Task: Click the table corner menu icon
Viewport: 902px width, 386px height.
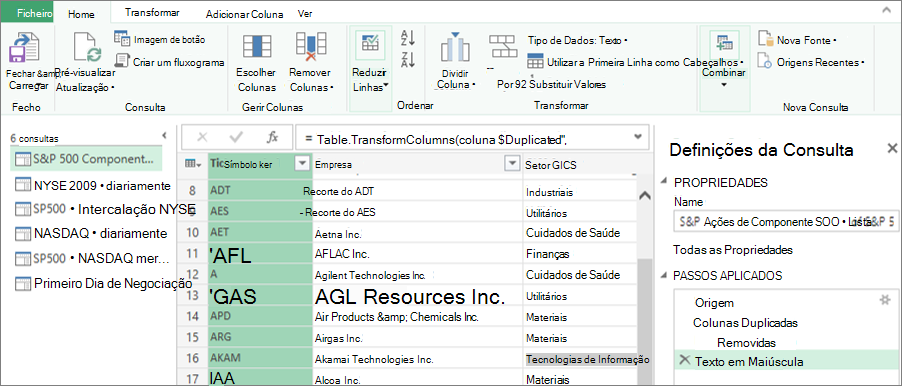Action: (193, 164)
